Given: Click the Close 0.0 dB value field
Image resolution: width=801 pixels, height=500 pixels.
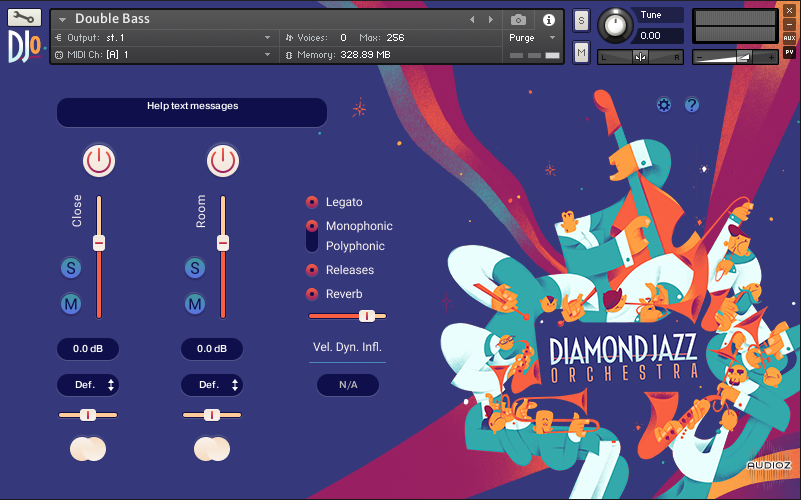Looking at the screenshot, I should (x=88, y=349).
